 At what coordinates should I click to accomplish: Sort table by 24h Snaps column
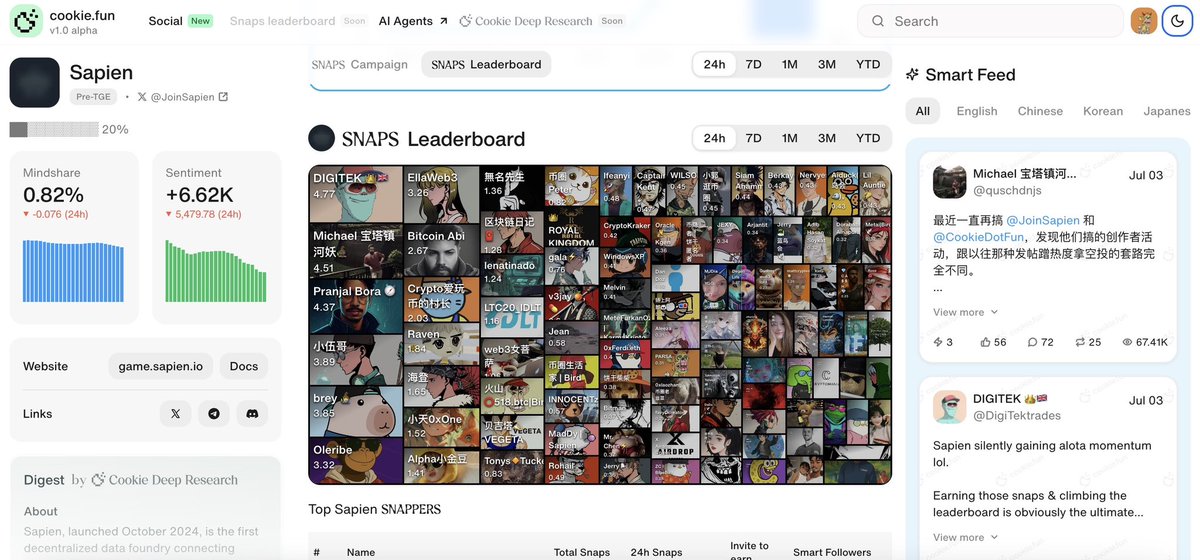click(x=656, y=552)
